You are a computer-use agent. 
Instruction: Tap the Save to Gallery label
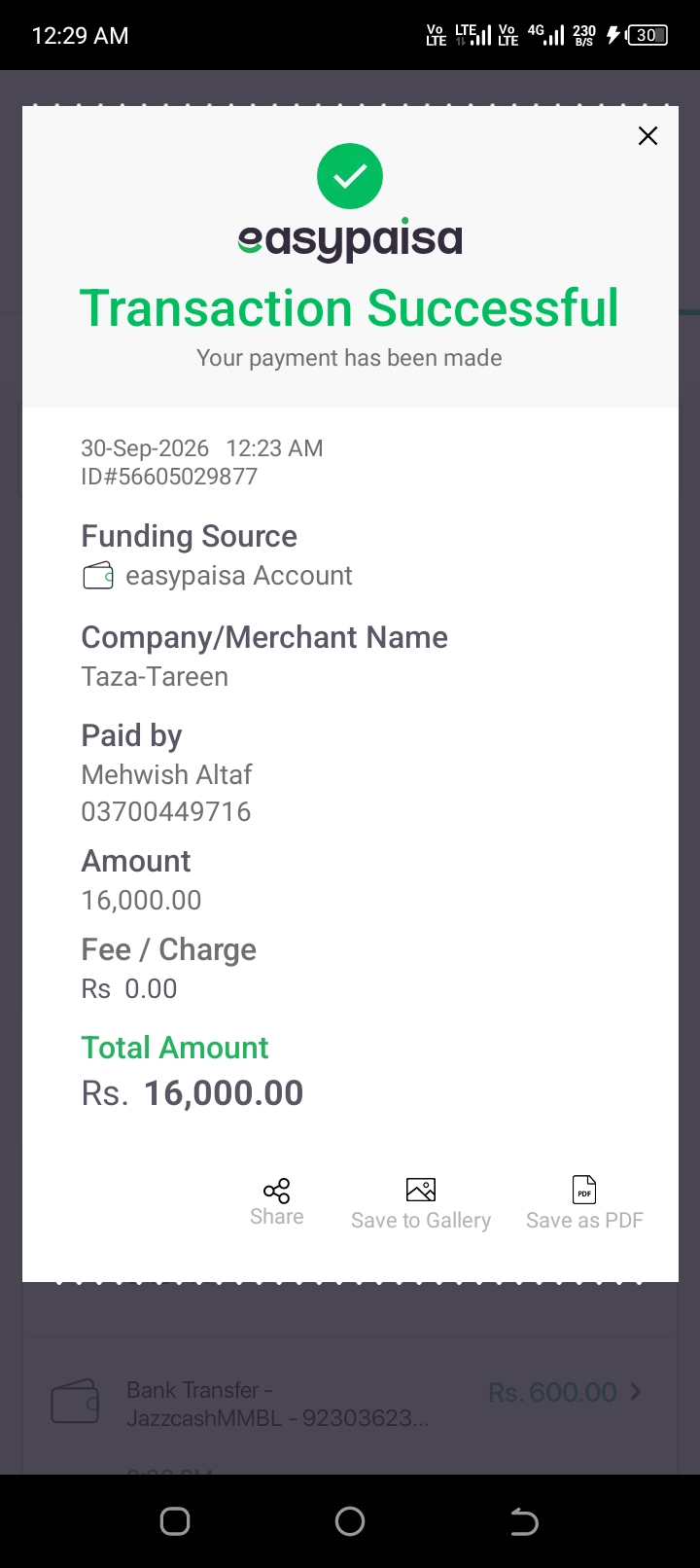click(421, 1221)
